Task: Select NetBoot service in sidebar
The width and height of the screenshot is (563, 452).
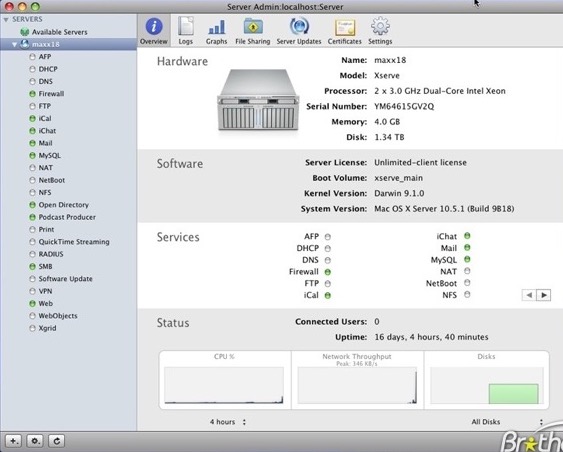Action: 52,180
